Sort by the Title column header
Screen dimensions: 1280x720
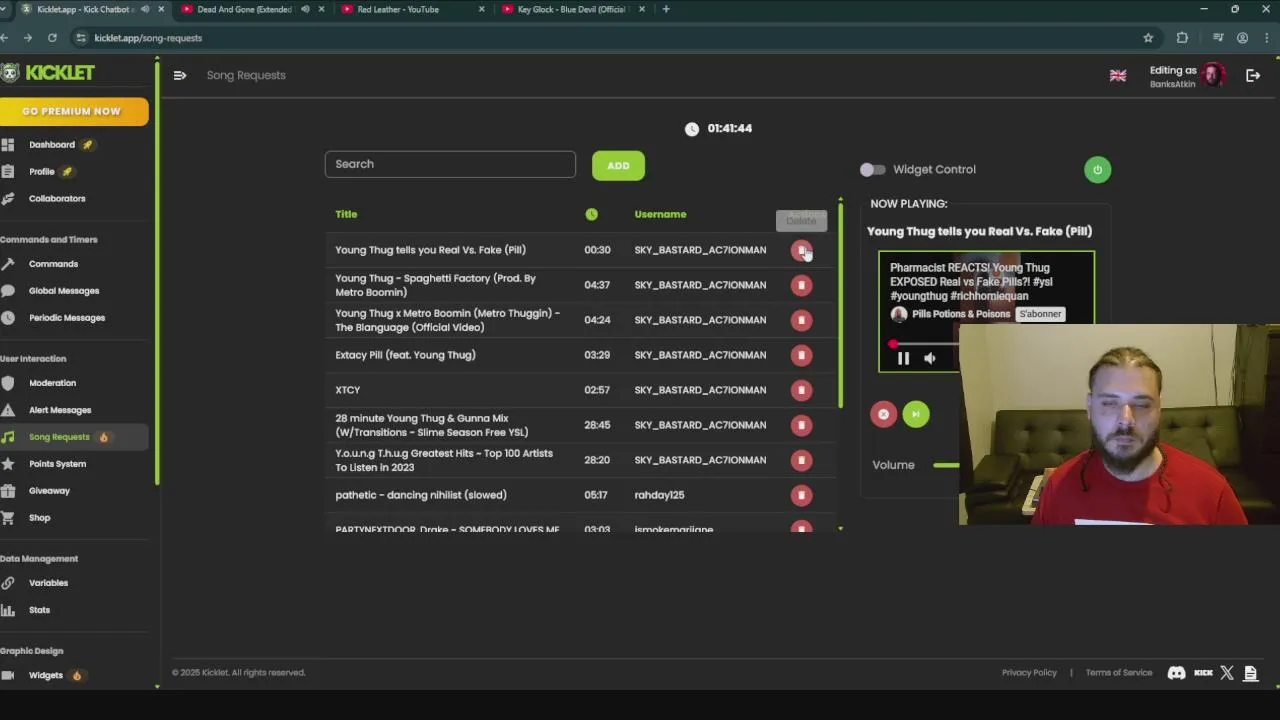click(x=346, y=214)
